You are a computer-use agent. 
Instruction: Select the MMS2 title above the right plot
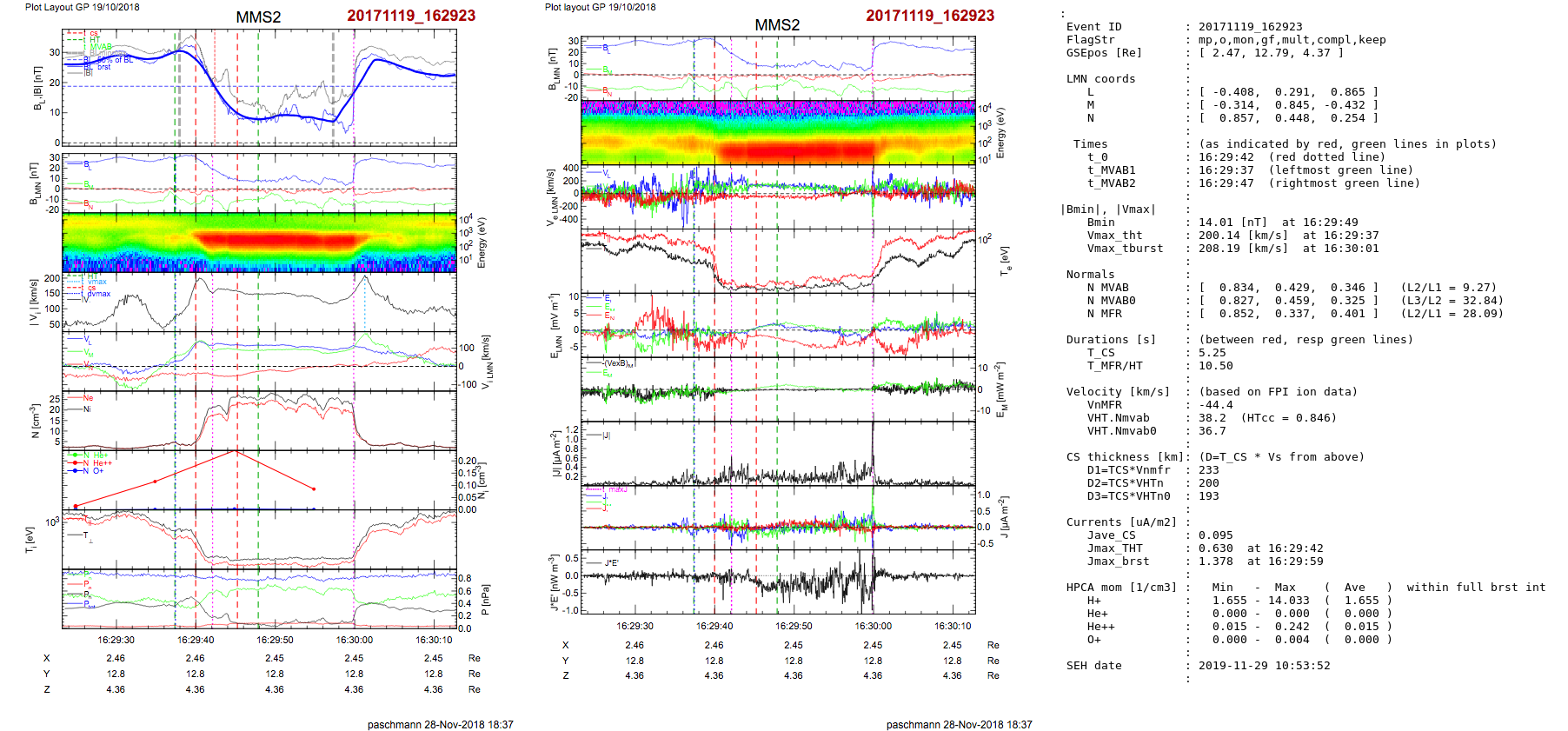[777, 25]
